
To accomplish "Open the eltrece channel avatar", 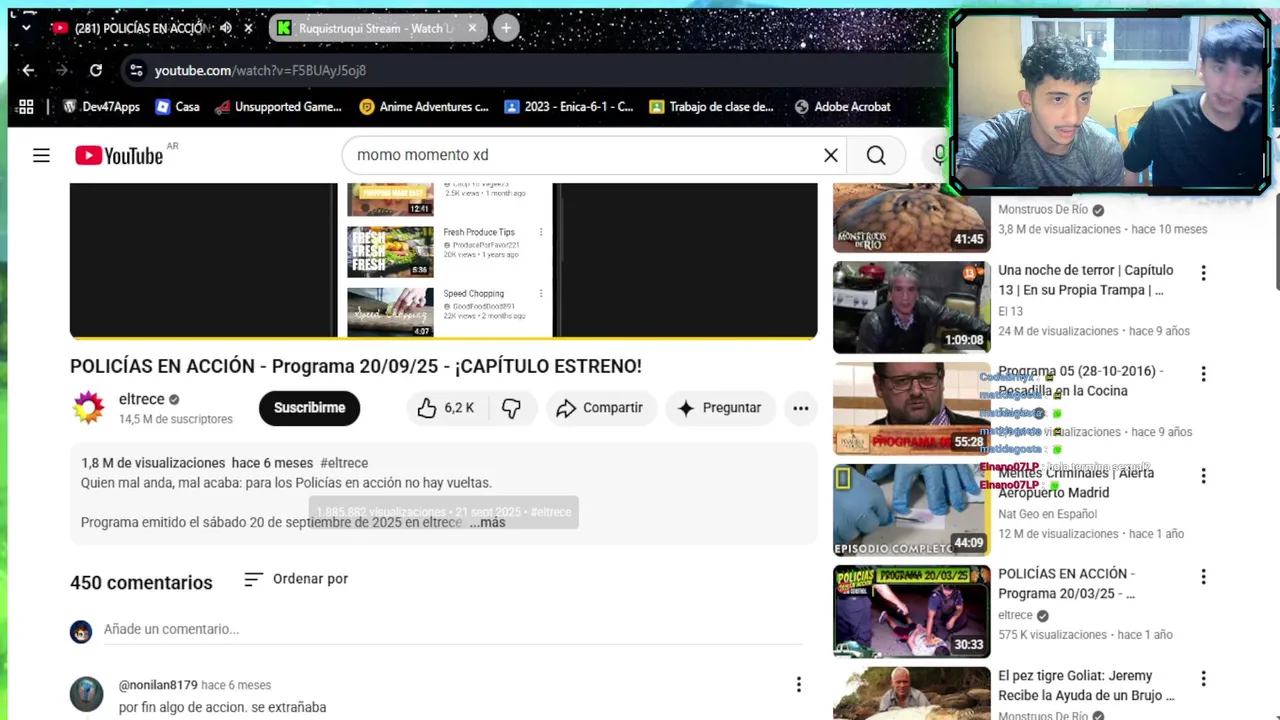I will pos(88,408).
